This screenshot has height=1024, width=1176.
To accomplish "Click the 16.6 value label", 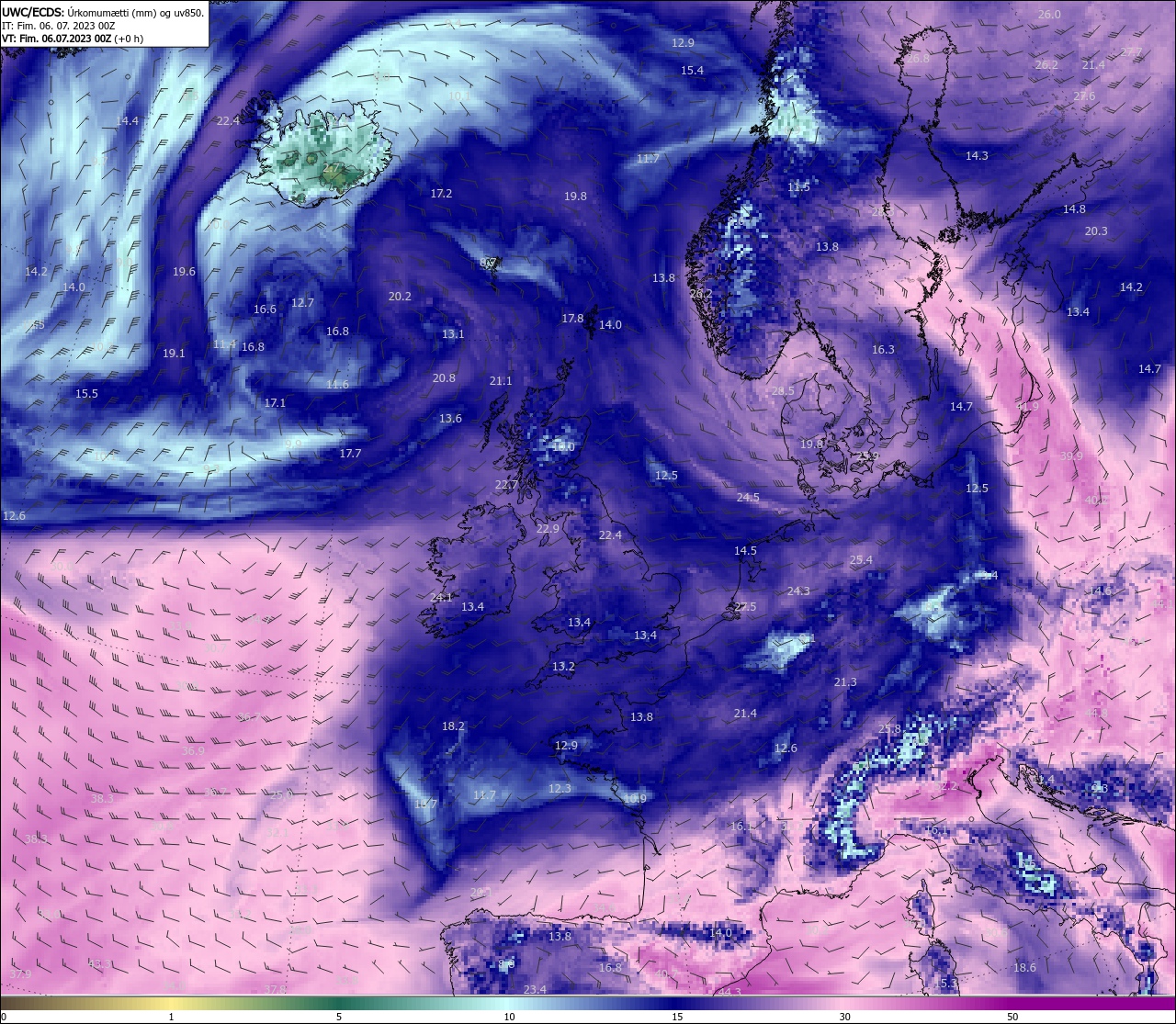I will (265, 309).
